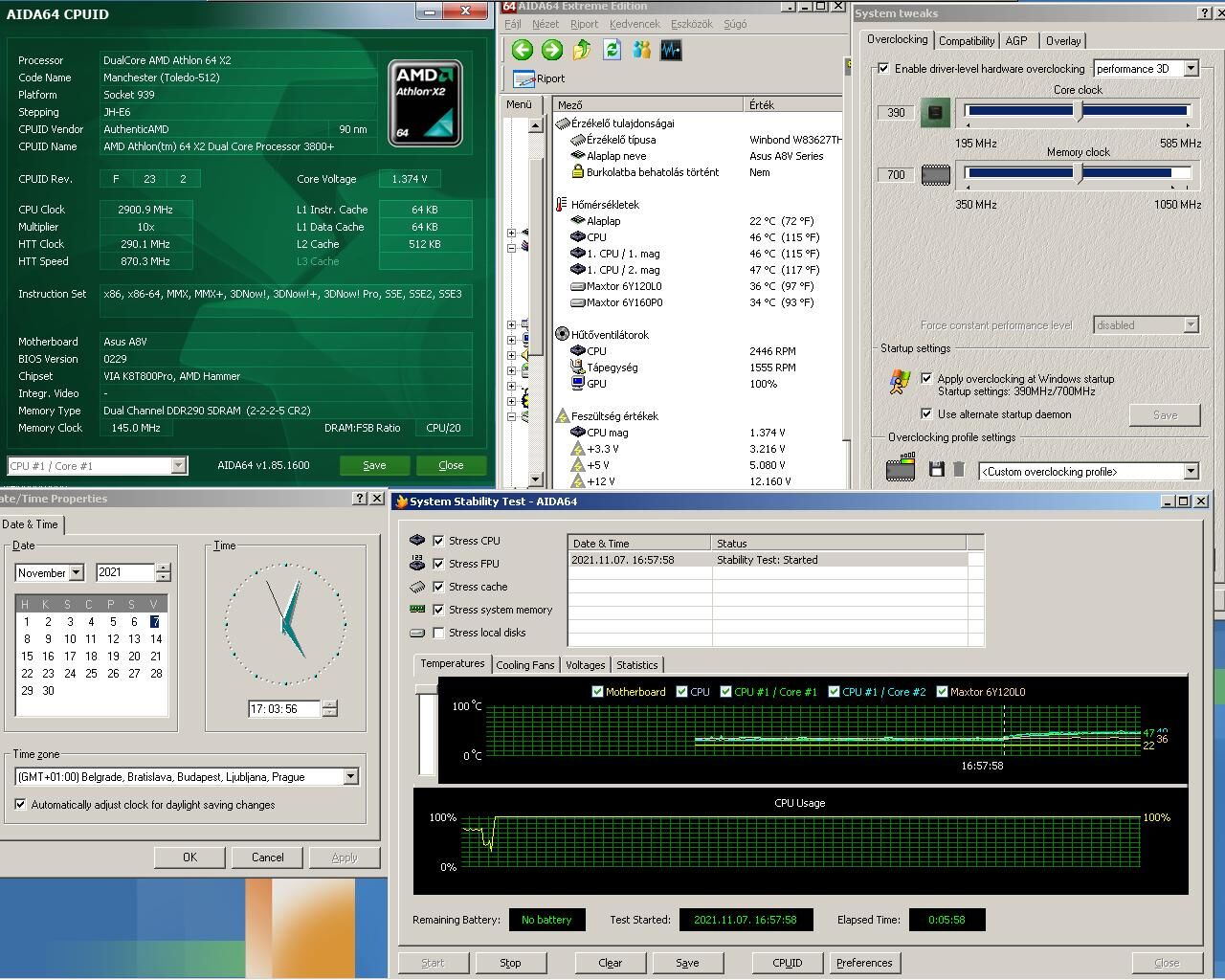
Task: Adjust the Core clock slider thumb
Action: [1080, 111]
